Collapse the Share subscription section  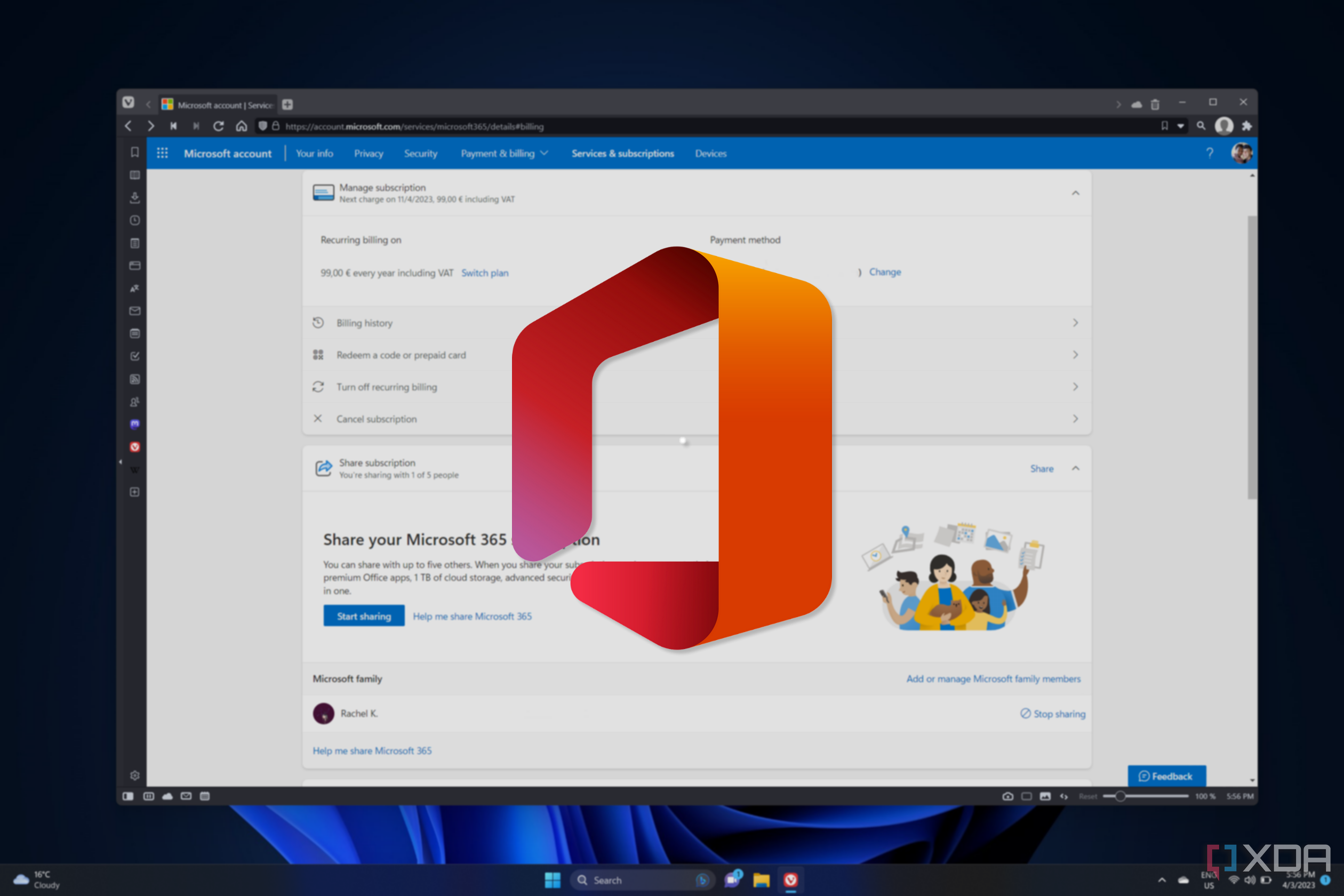coord(1075,468)
